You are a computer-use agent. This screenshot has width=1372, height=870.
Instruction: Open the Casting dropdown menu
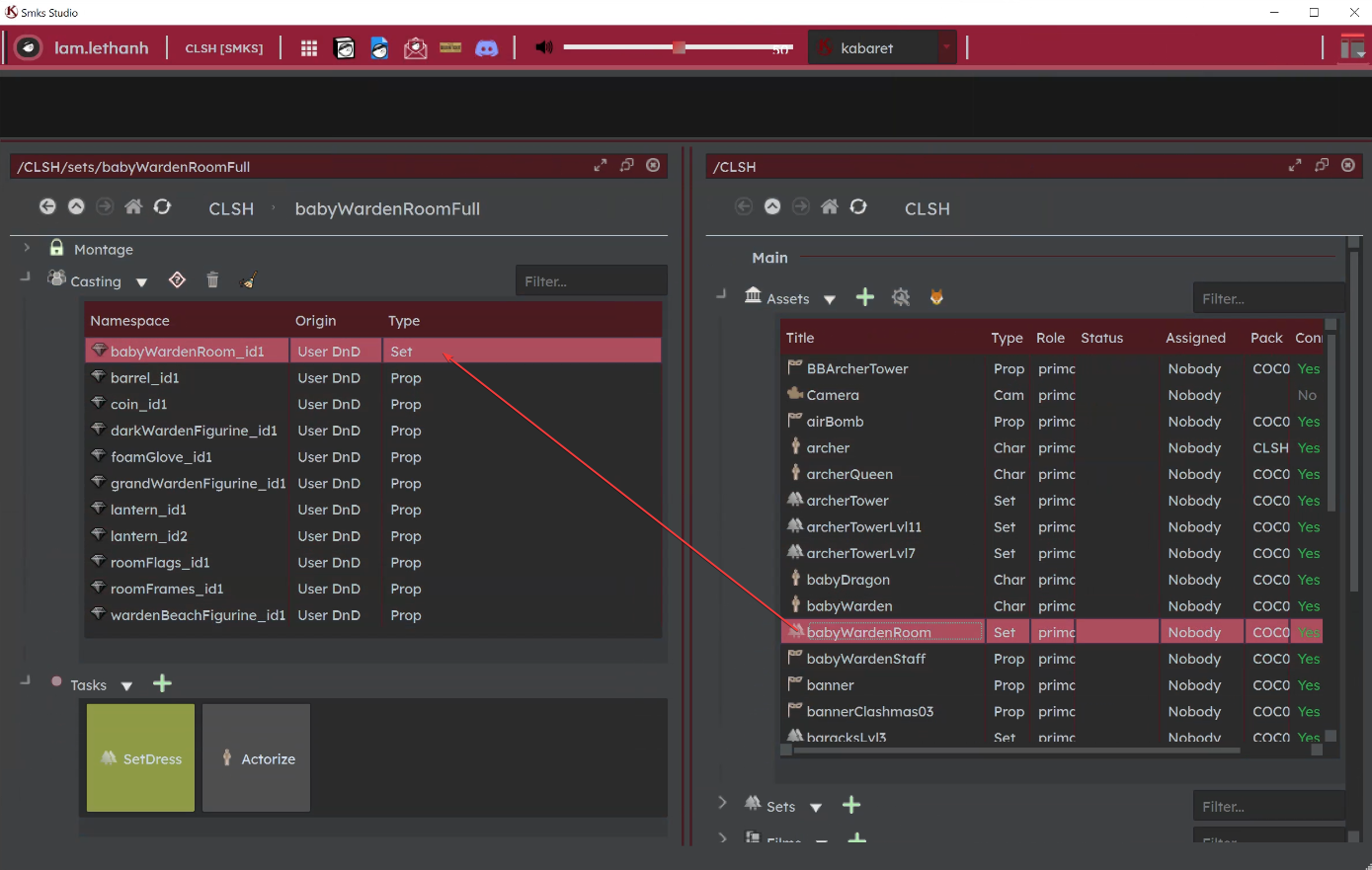pos(141,282)
